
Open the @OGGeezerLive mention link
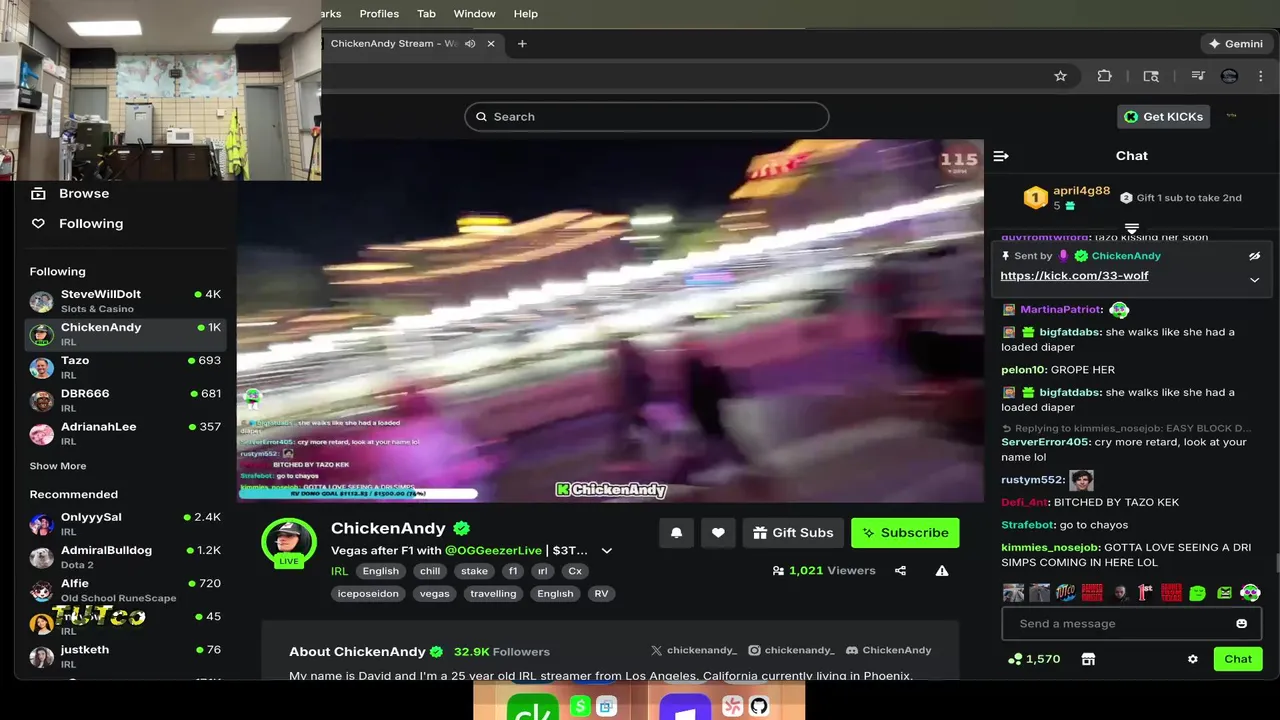coord(493,551)
